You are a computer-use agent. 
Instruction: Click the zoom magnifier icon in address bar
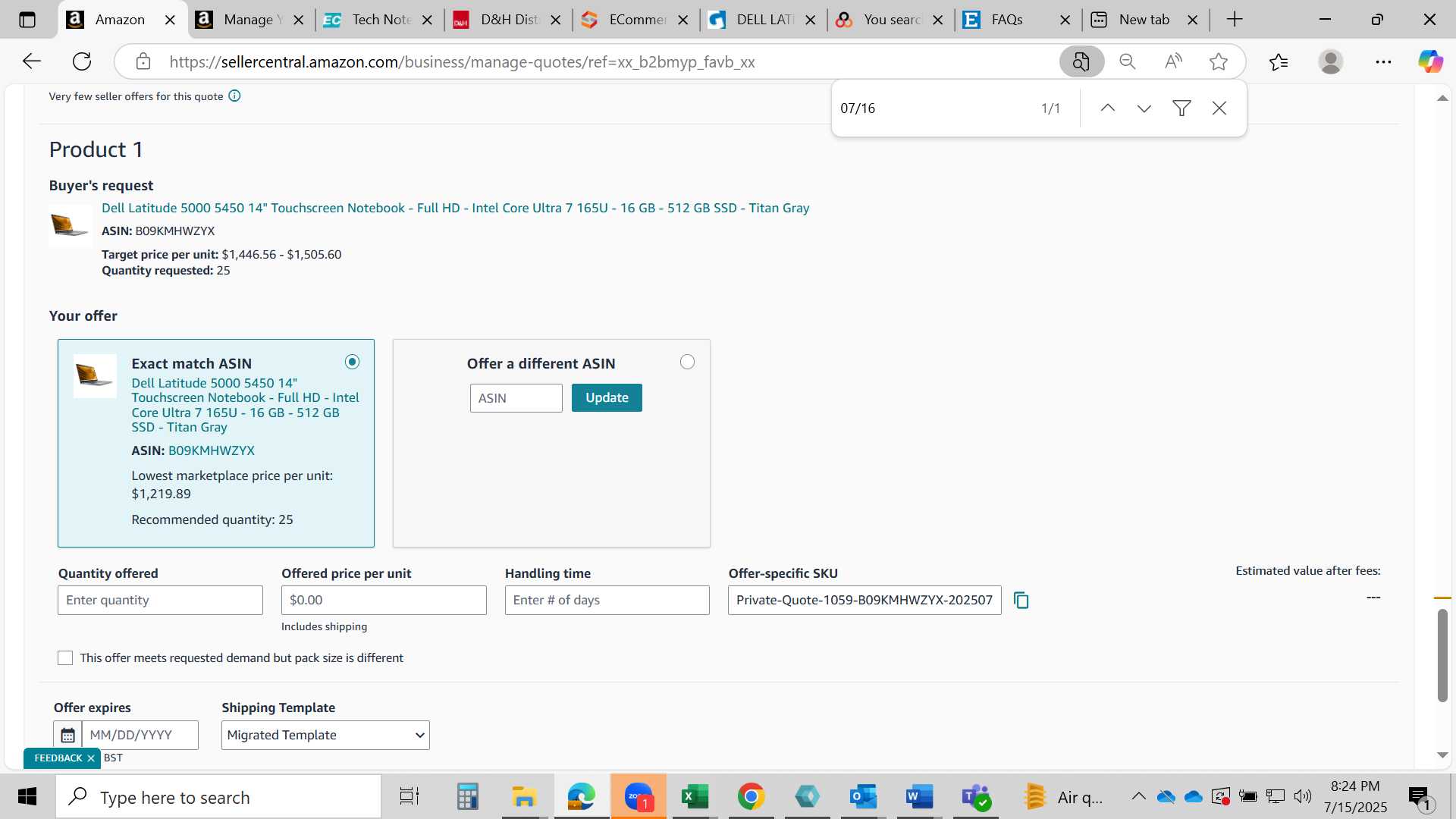pyautogui.click(x=1128, y=61)
